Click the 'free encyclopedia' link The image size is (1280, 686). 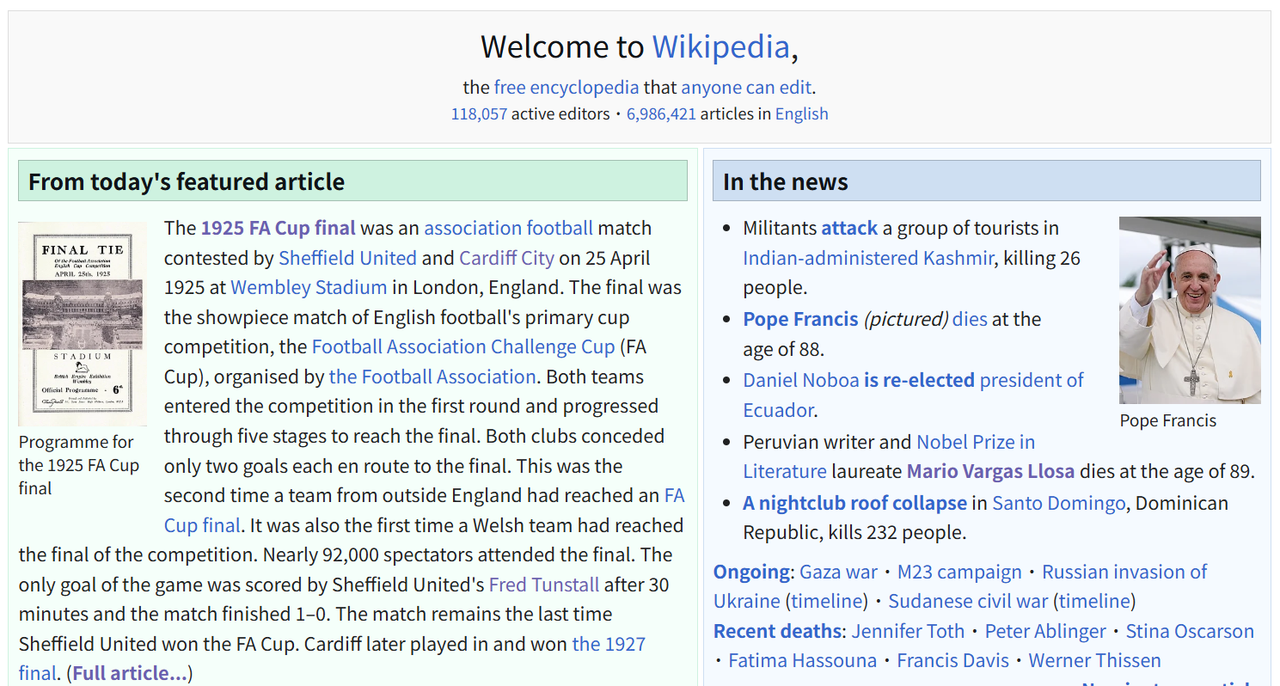[566, 87]
